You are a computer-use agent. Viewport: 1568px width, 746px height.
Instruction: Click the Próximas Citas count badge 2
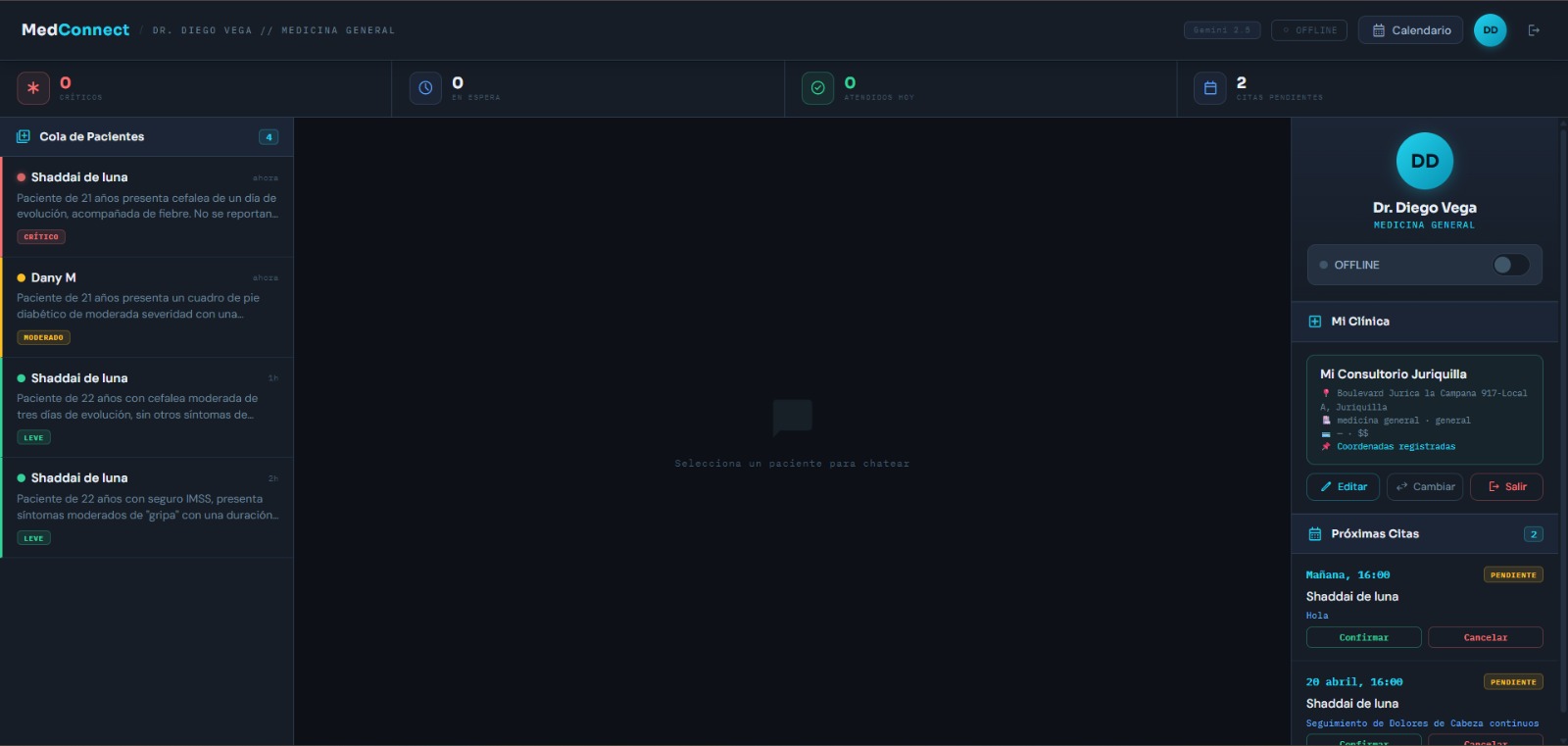1534,534
